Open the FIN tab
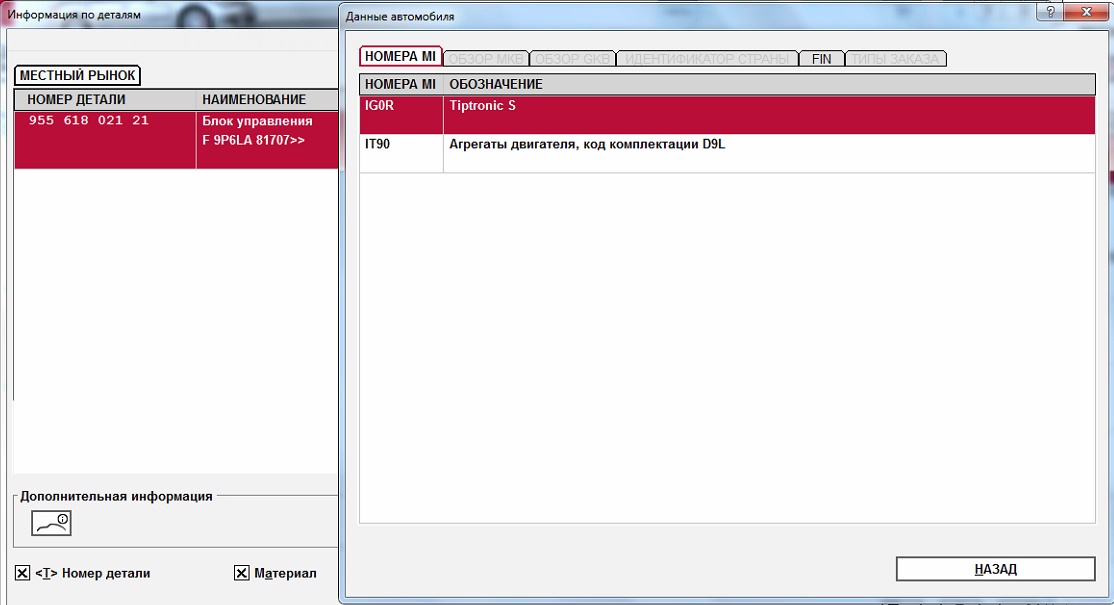The image size is (1114, 605). tap(821, 59)
